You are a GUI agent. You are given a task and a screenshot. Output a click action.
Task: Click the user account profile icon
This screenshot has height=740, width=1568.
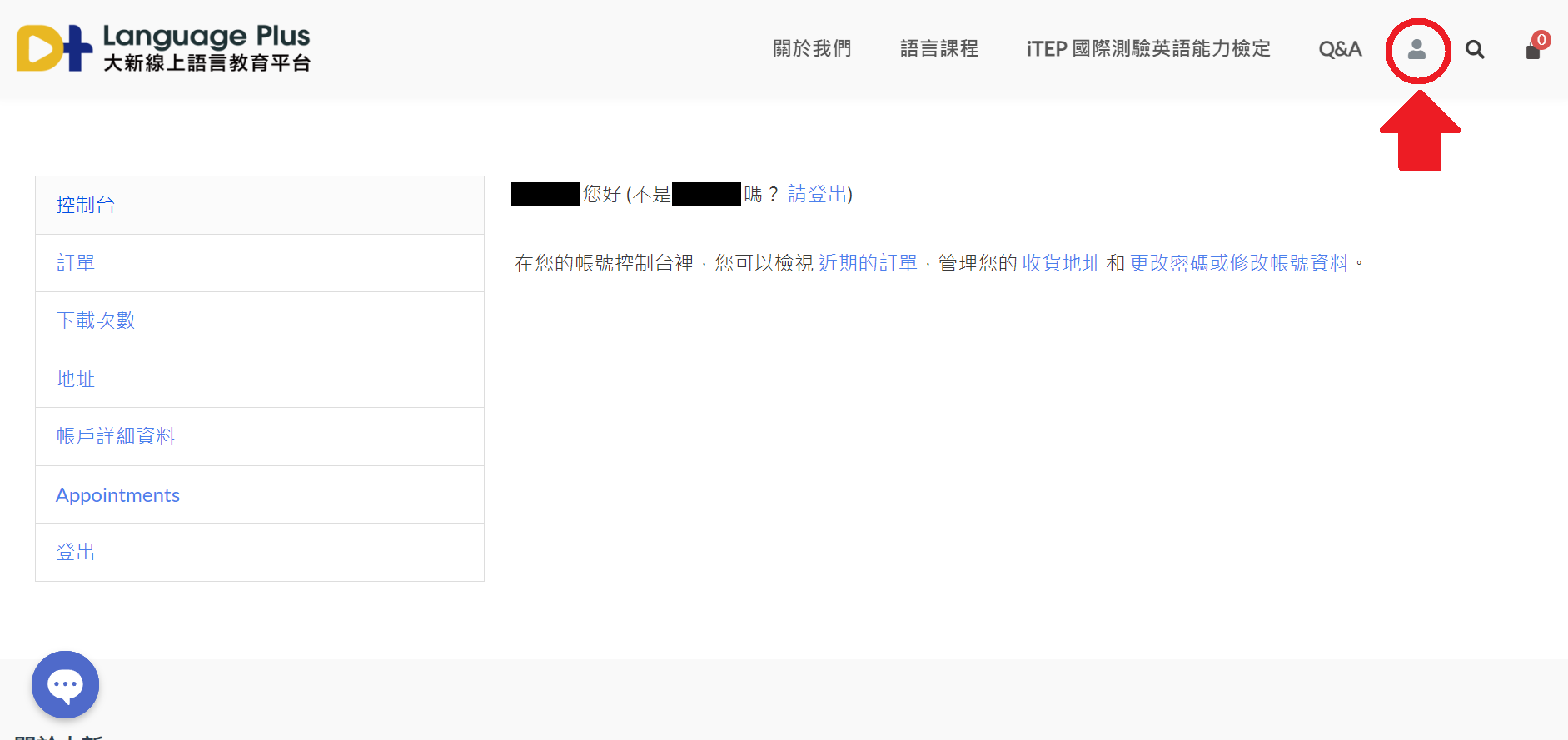(1416, 50)
